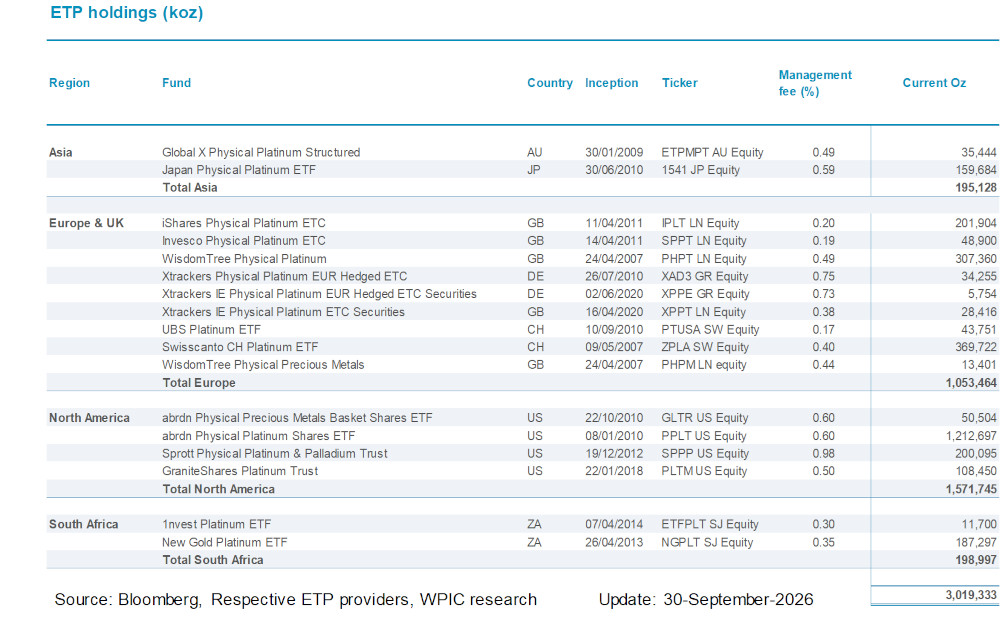Click the South Africa region label
Screen dimensions: 1000x624
tap(84, 524)
